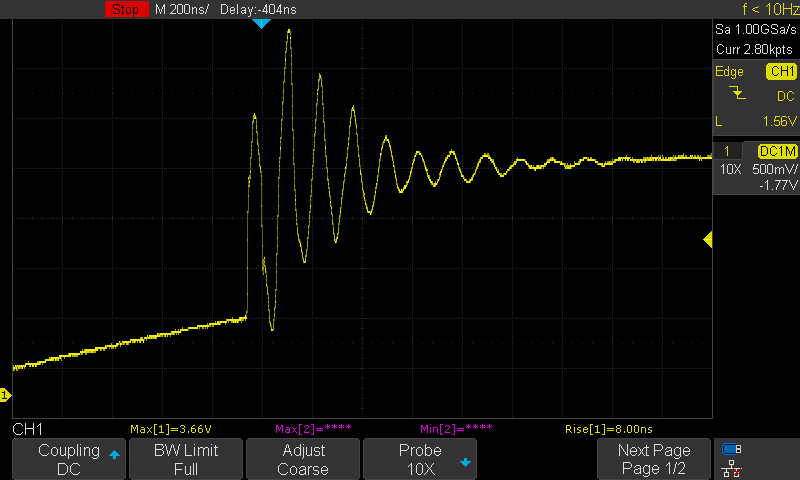Open the Coupling DC selection menu

click(68, 459)
